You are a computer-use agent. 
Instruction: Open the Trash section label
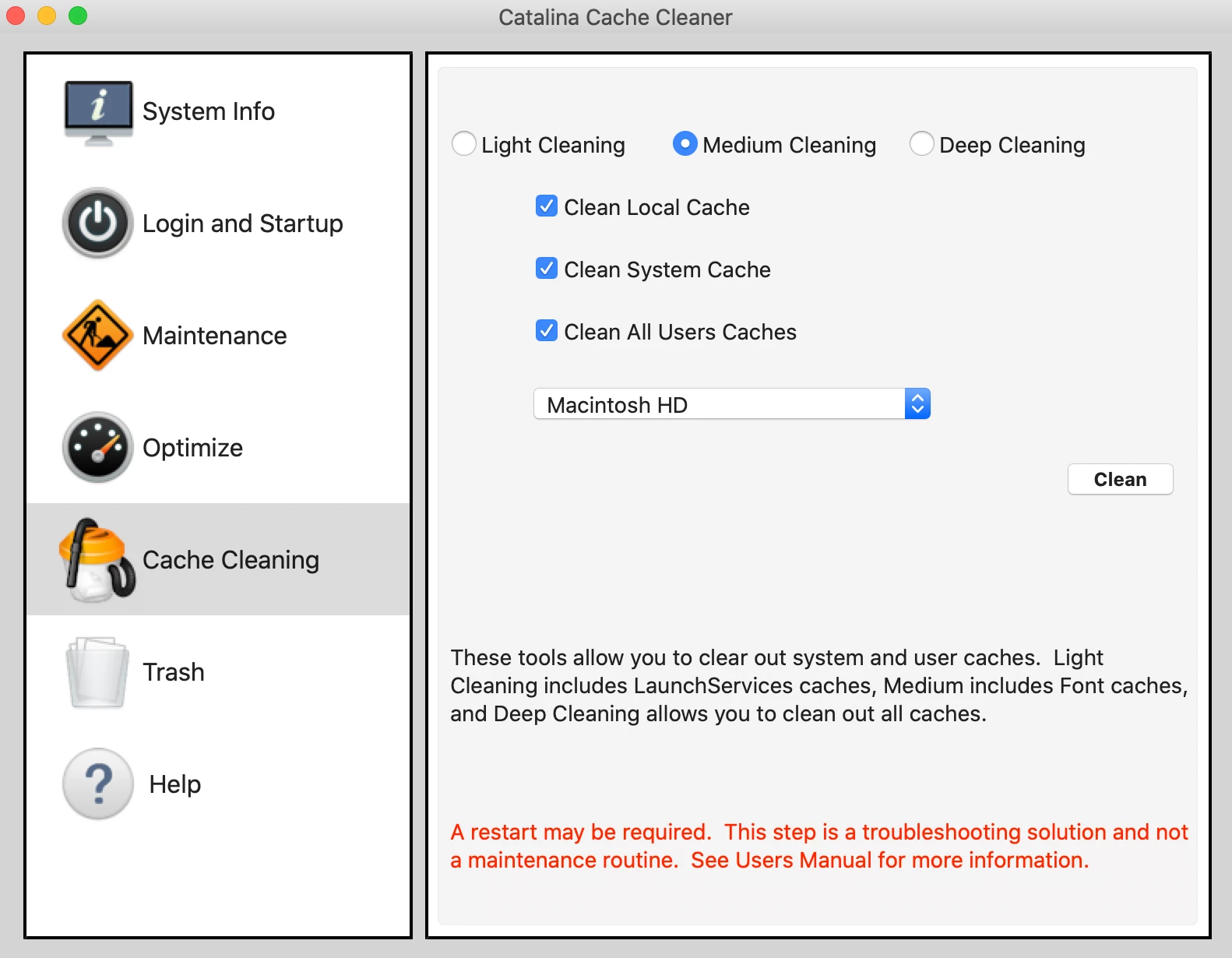(174, 672)
